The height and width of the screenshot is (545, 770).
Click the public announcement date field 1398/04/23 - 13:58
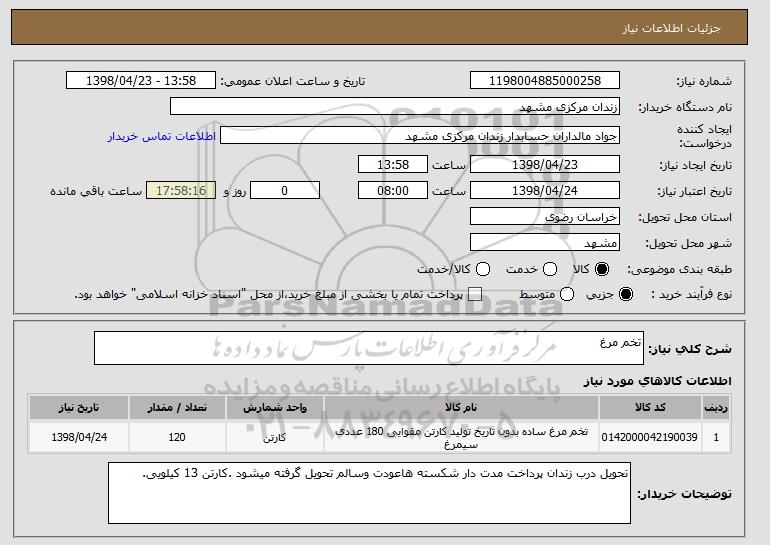tap(141, 80)
